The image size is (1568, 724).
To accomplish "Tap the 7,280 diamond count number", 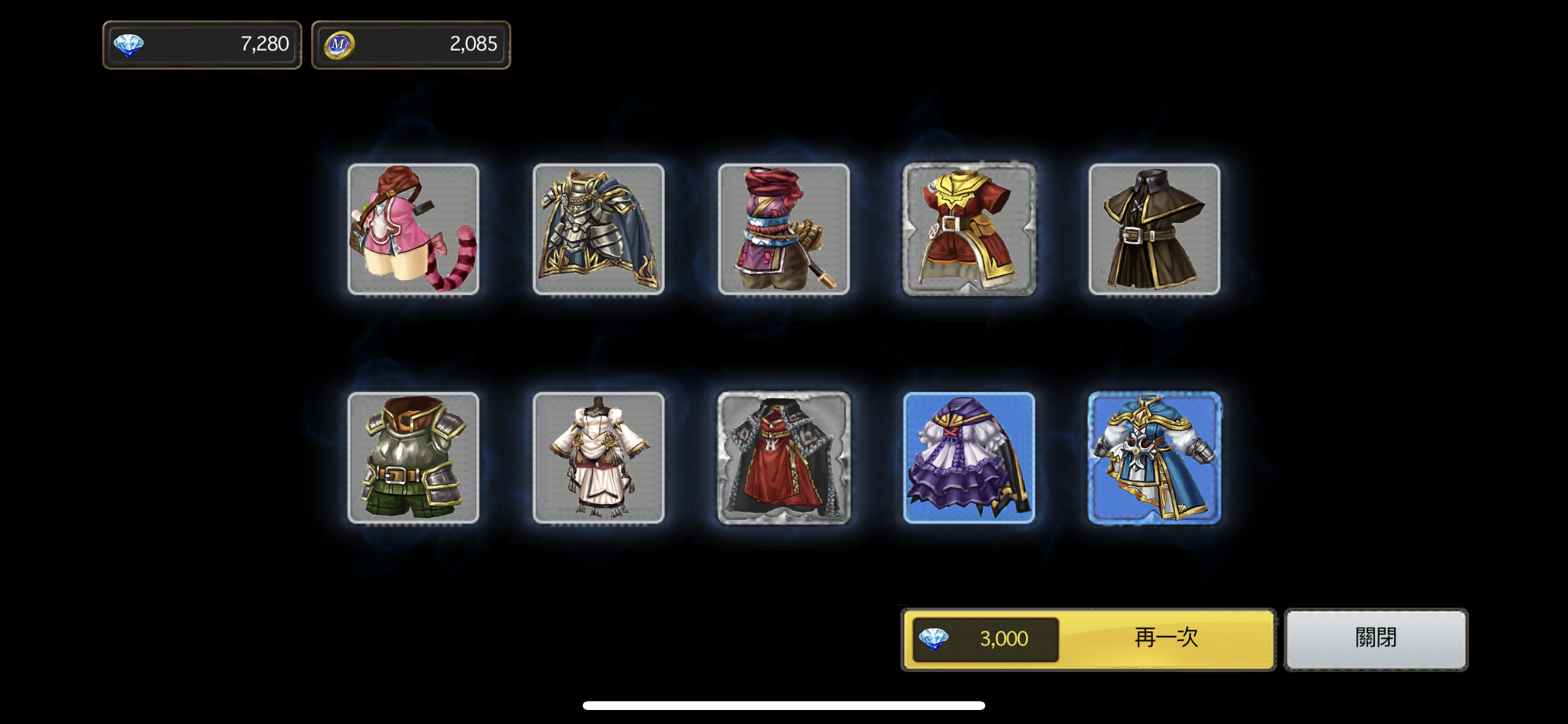I will click(264, 44).
